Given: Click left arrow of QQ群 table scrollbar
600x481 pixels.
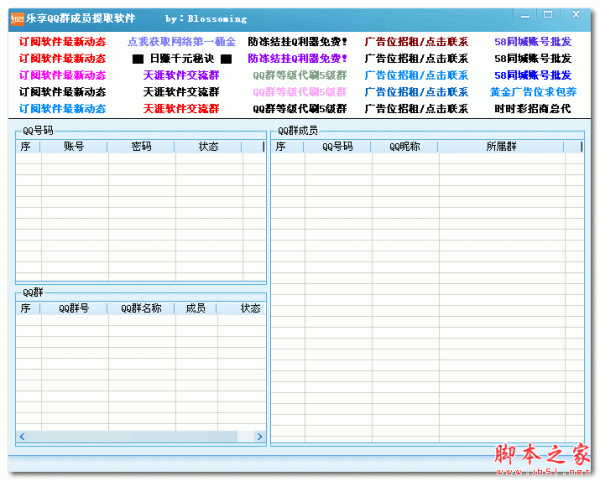Looking at the screenshot, I should click(22, 436).
